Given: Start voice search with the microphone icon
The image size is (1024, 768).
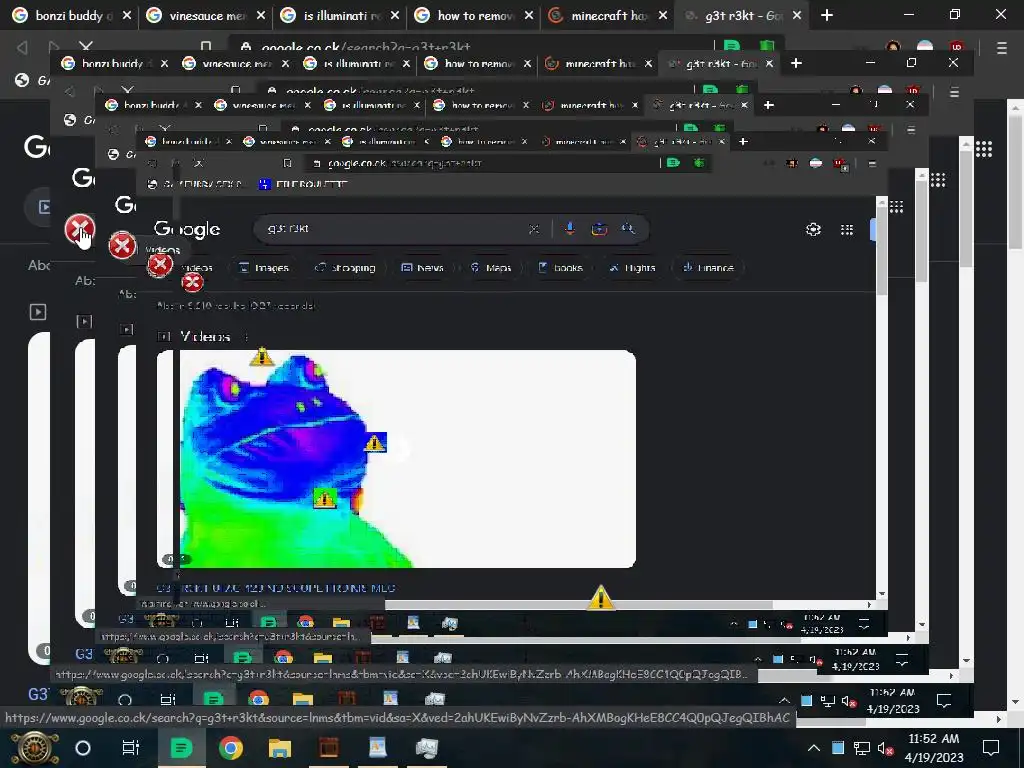Looking at the screenshot, I should [x=569, y=229].
